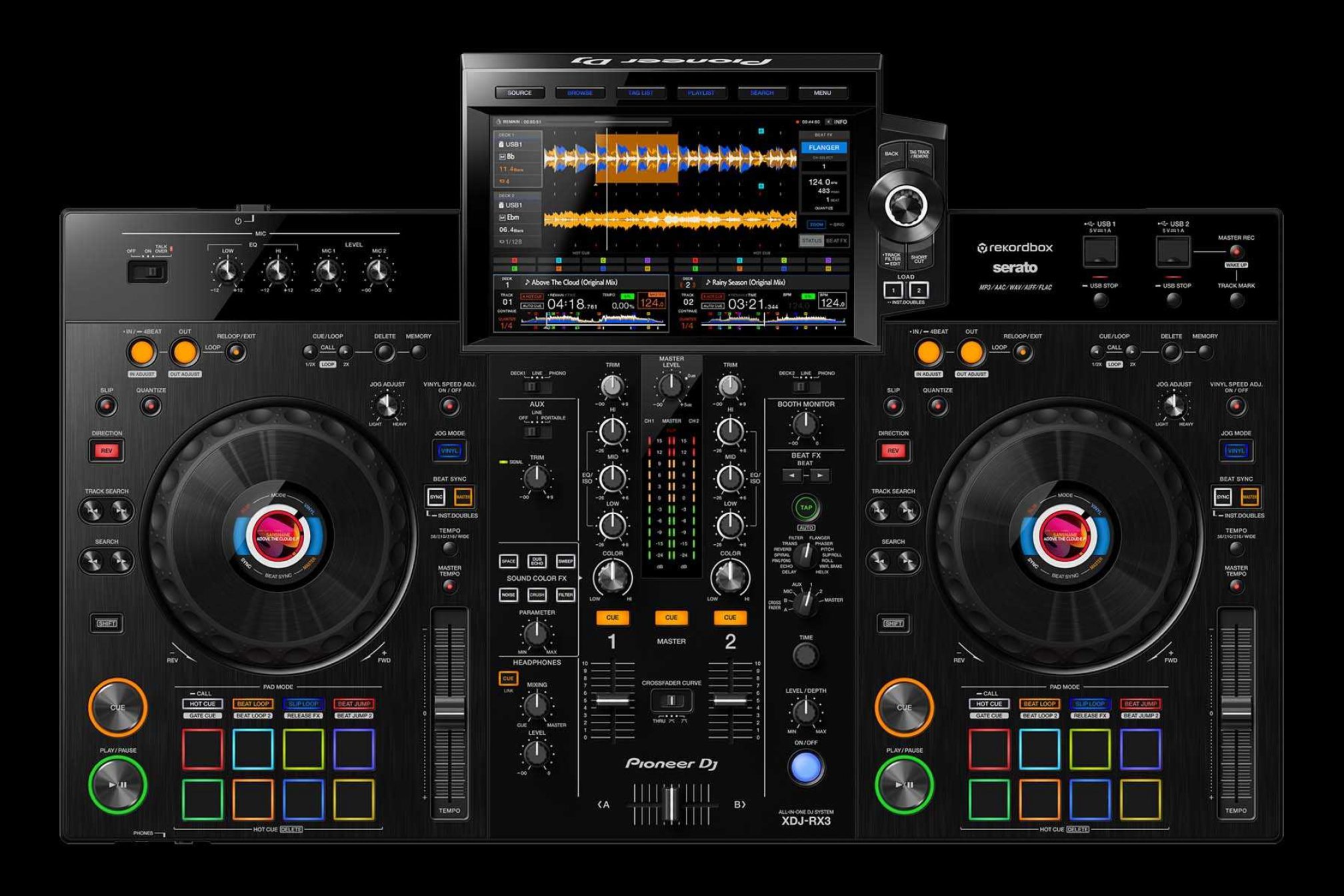
Task: Click left deck SEARCH rewind button
Action: 92,562
